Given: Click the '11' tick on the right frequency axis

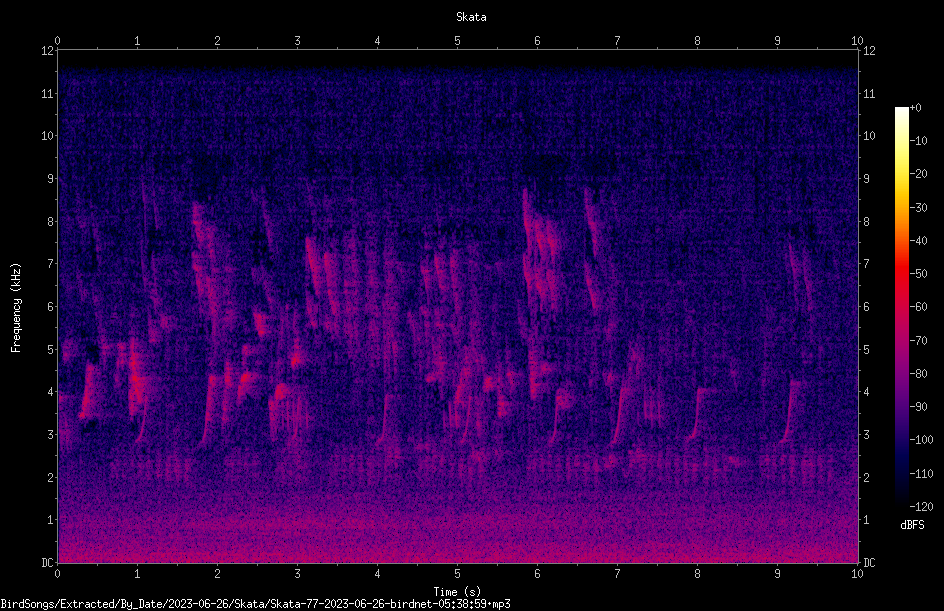Looking at the screenshot, I should pos(869,93).
